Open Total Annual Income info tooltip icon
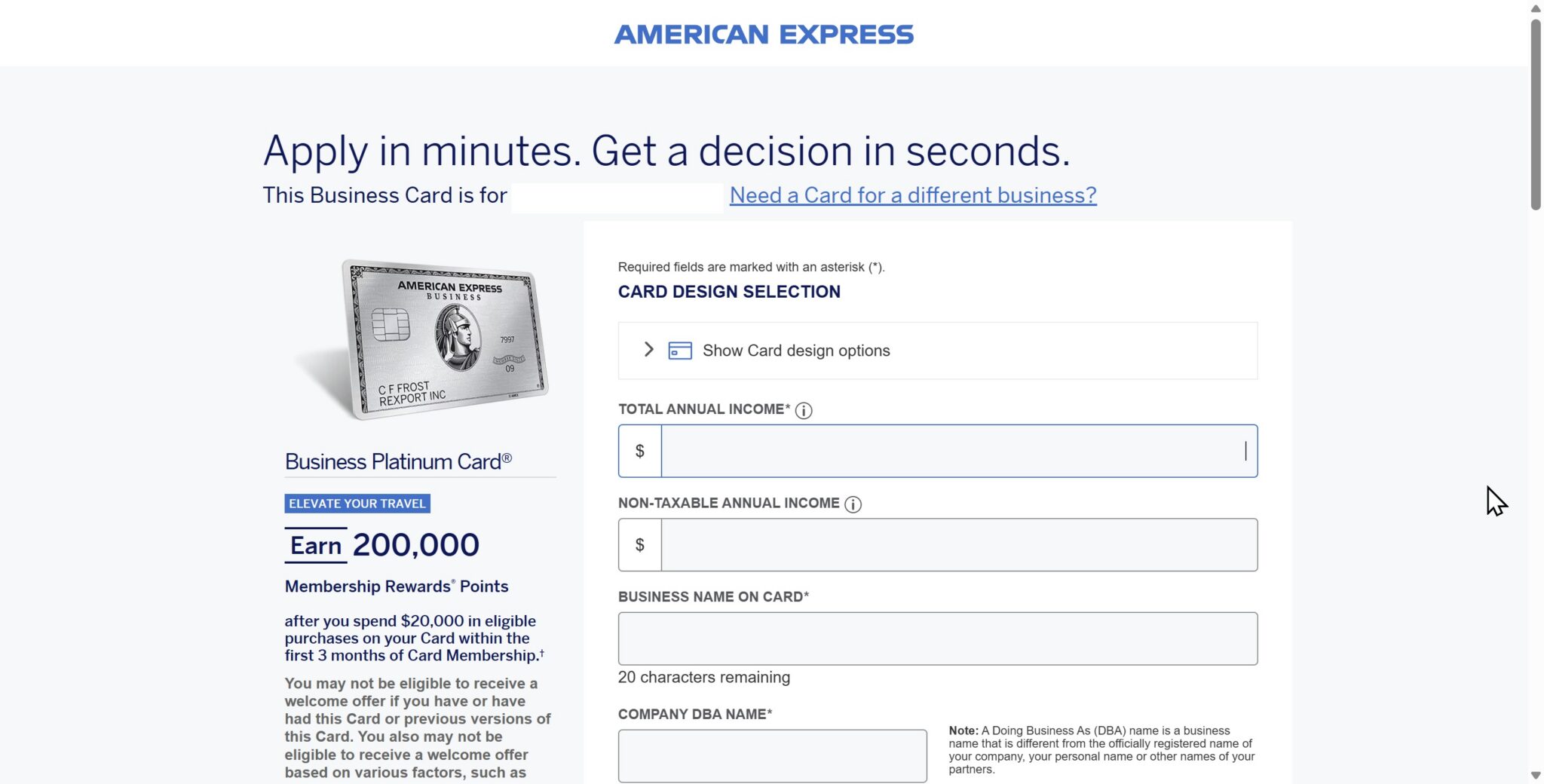Image resolution: width=1544 pixels, height=784 pixels. 804,411
